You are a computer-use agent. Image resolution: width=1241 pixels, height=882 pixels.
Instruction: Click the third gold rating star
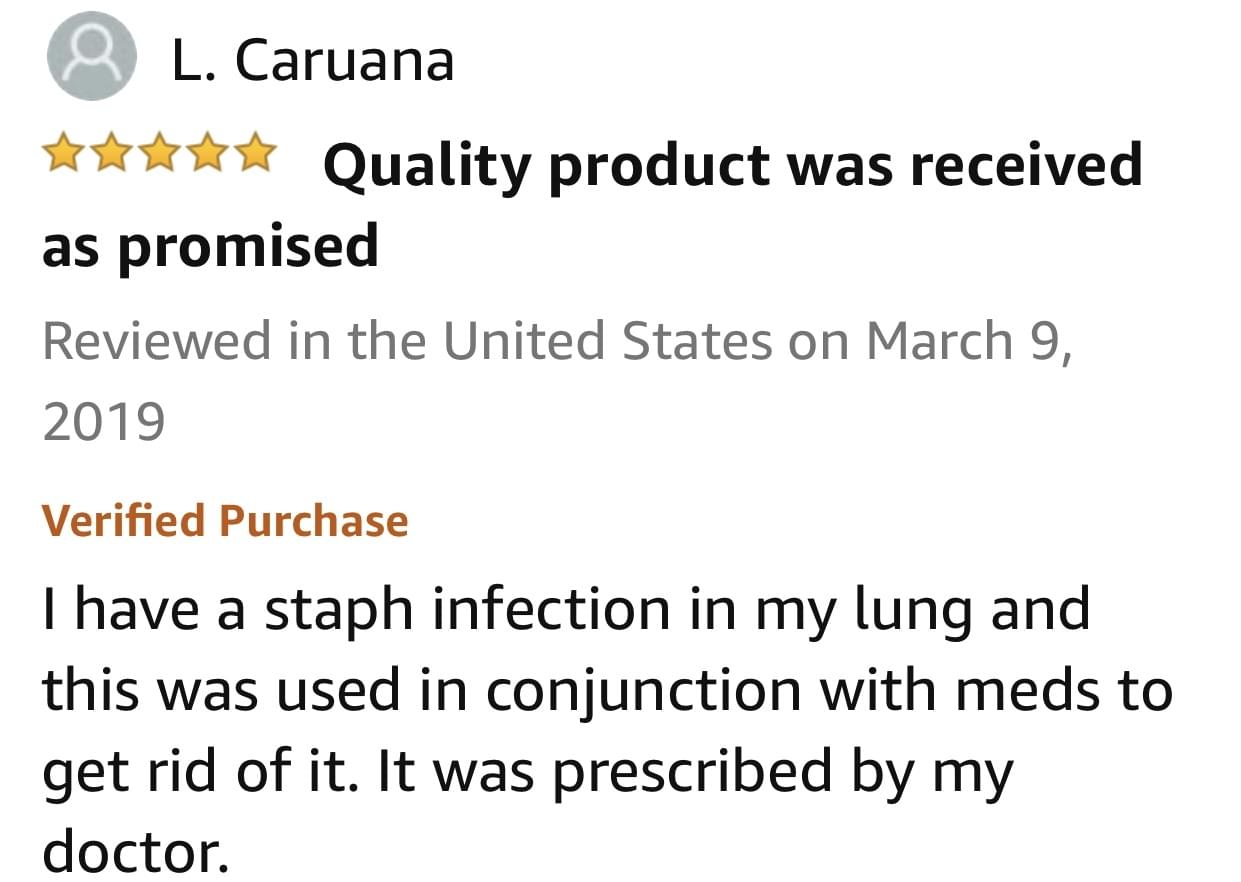(158, 153)
